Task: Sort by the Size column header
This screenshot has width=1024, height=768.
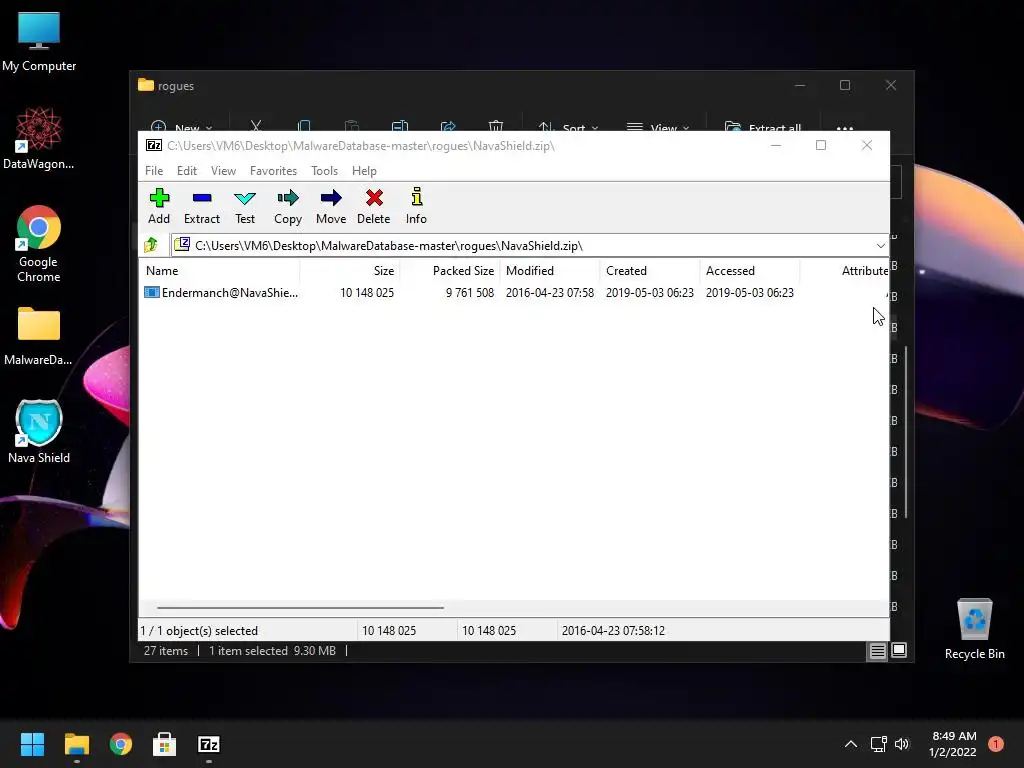Action: [350, 270]
